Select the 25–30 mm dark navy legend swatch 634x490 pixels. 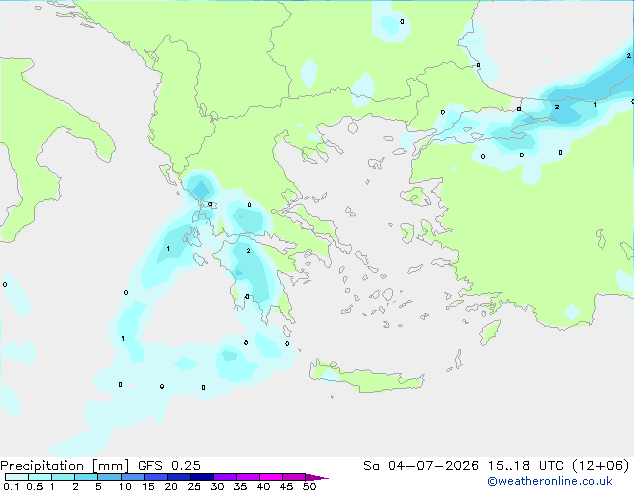[x=202, y=477]
